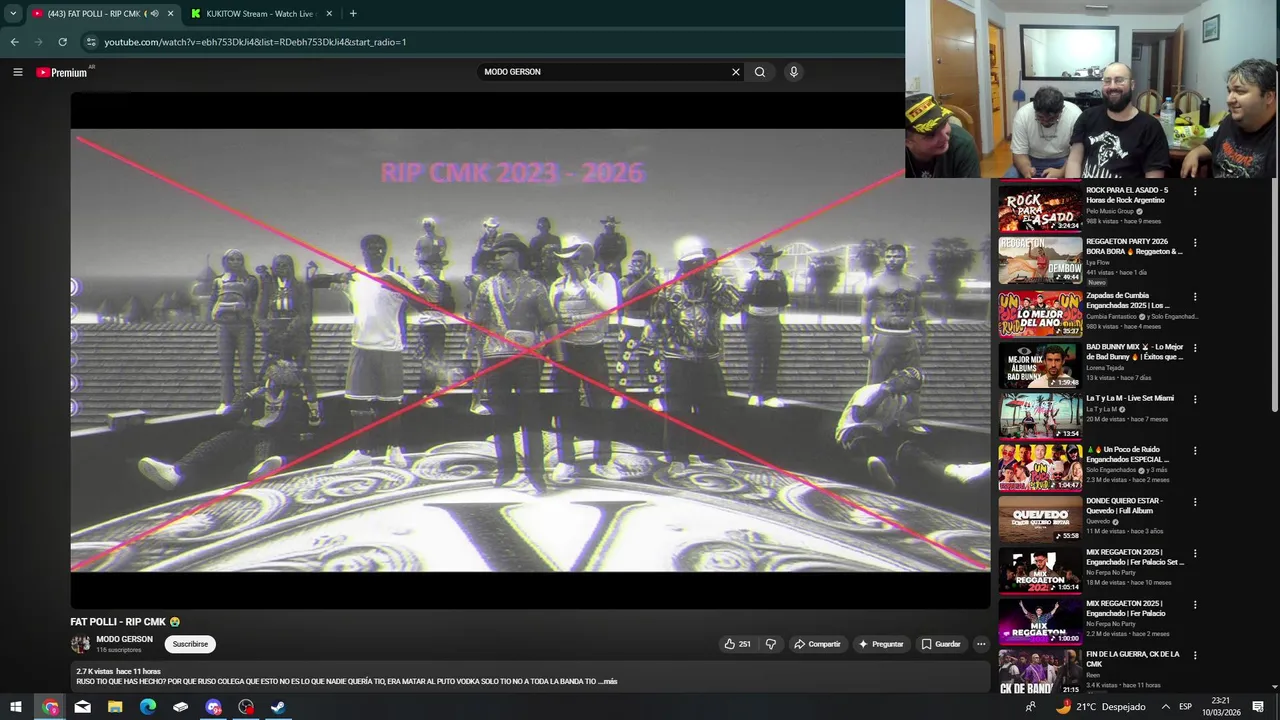The image size is (1280, 720).
Task: Open Rock Para El Asado video thumbnail
Action: point(1040,208)
